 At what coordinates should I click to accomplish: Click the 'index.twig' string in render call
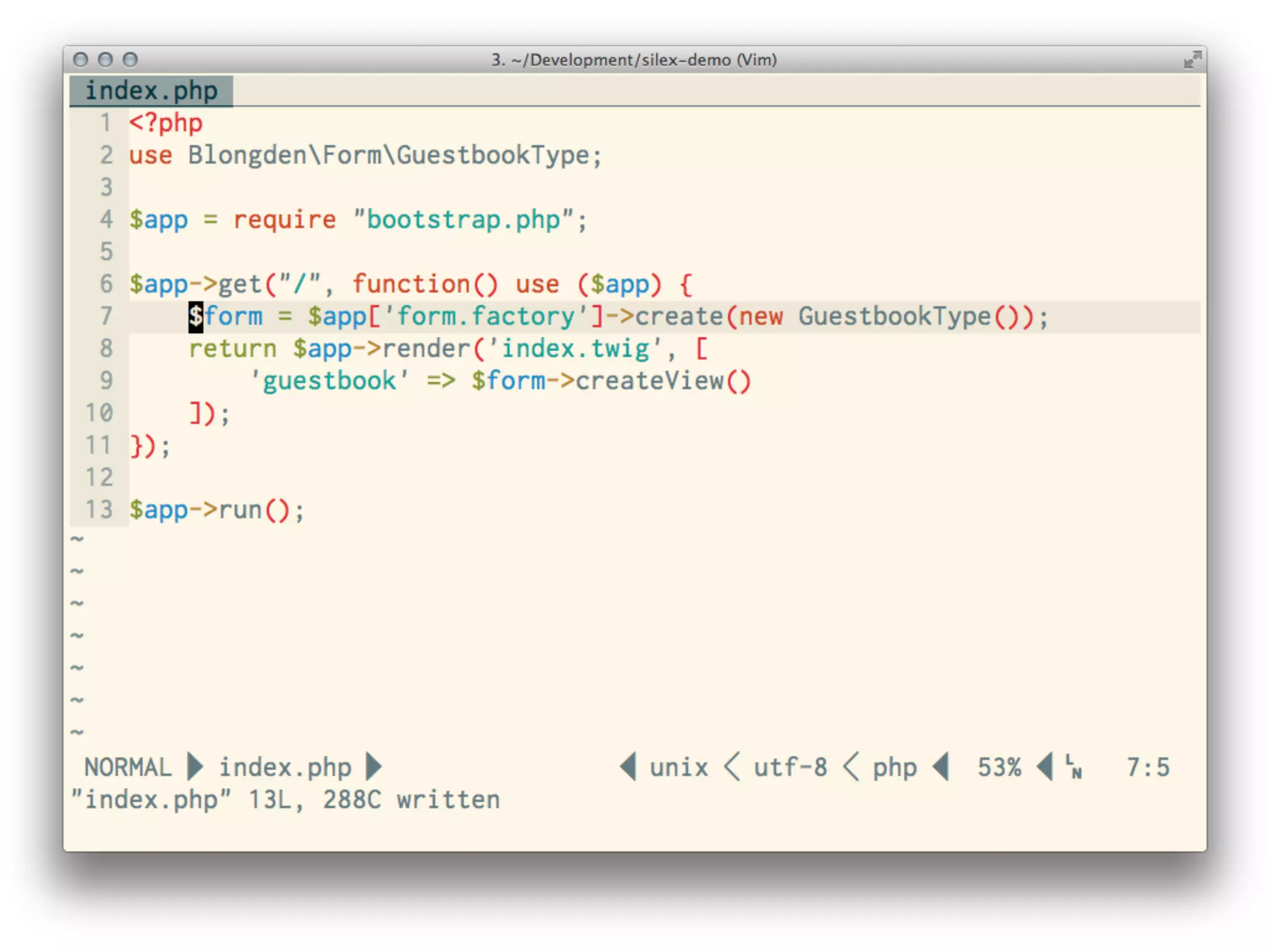click(x=574, y=348)
